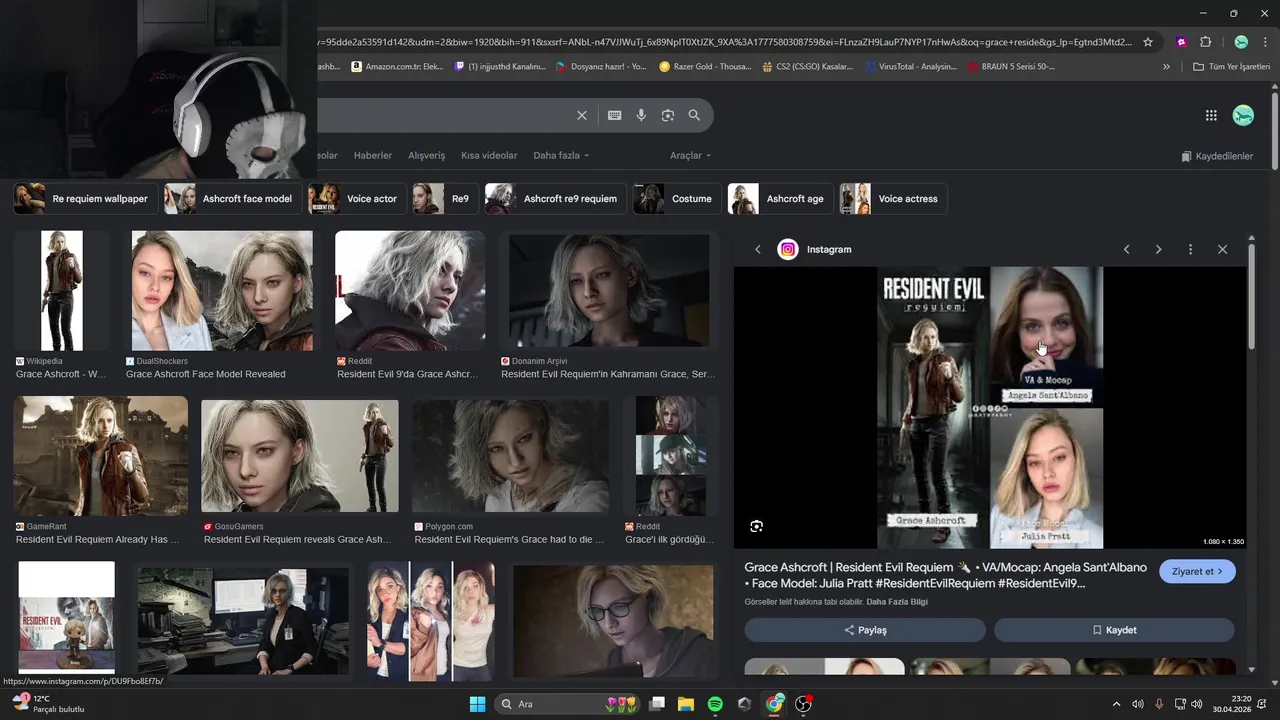
Task: Open the Instagram source icon
Action: coord(788,249)
